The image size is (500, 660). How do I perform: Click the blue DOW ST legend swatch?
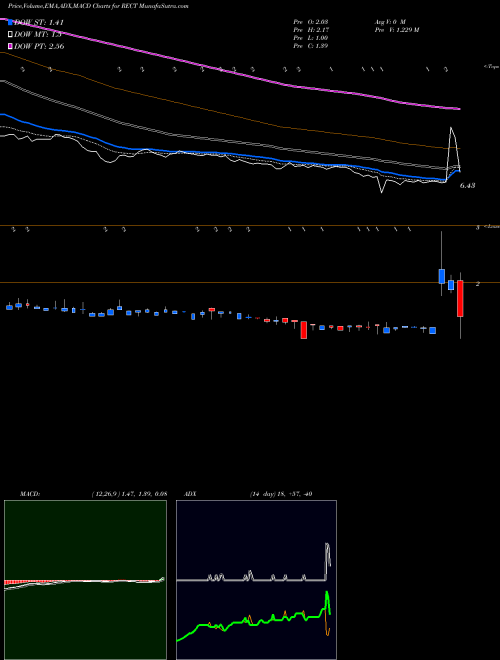(x=10, y=22)
